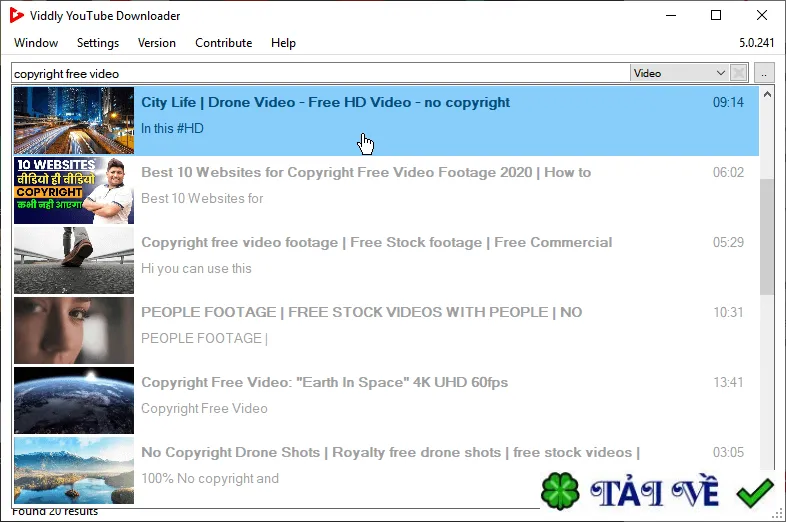Select City Life drone video thumbnail

74,120
